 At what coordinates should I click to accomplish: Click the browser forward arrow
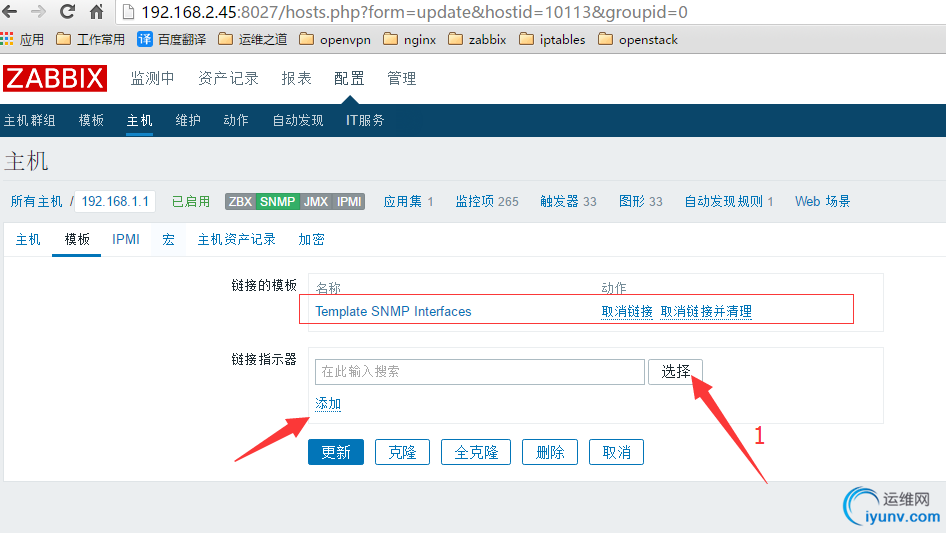(x=39, y=11)
